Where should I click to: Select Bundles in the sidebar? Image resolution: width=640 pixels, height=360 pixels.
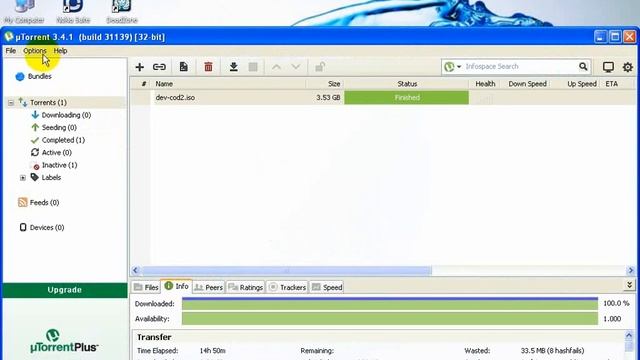pyautogui.click(x=39, y=76)
